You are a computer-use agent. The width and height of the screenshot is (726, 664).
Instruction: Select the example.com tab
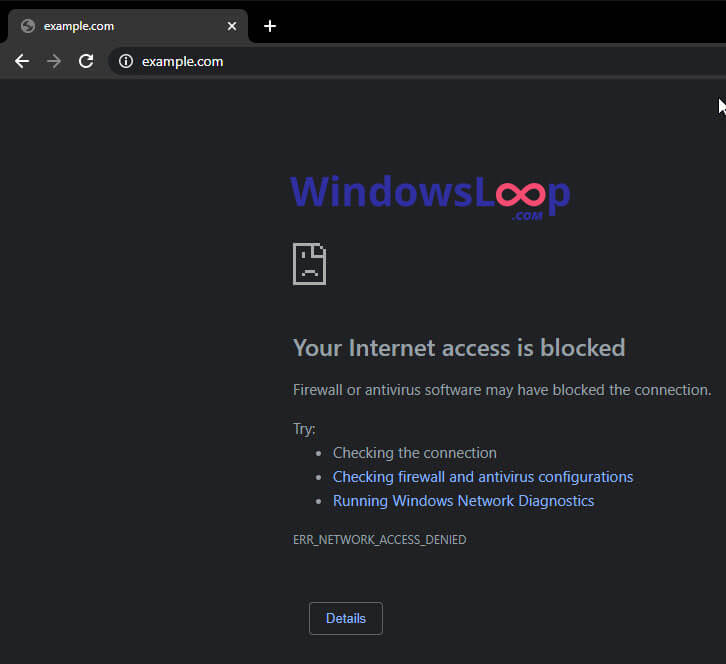coord(128,26)
